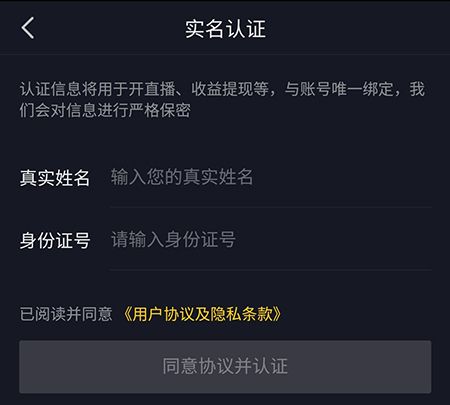Click empty area right of 请输入身份证号 placeholder
The height and width of the screenshot is (405, 450).
coord(333,239)
